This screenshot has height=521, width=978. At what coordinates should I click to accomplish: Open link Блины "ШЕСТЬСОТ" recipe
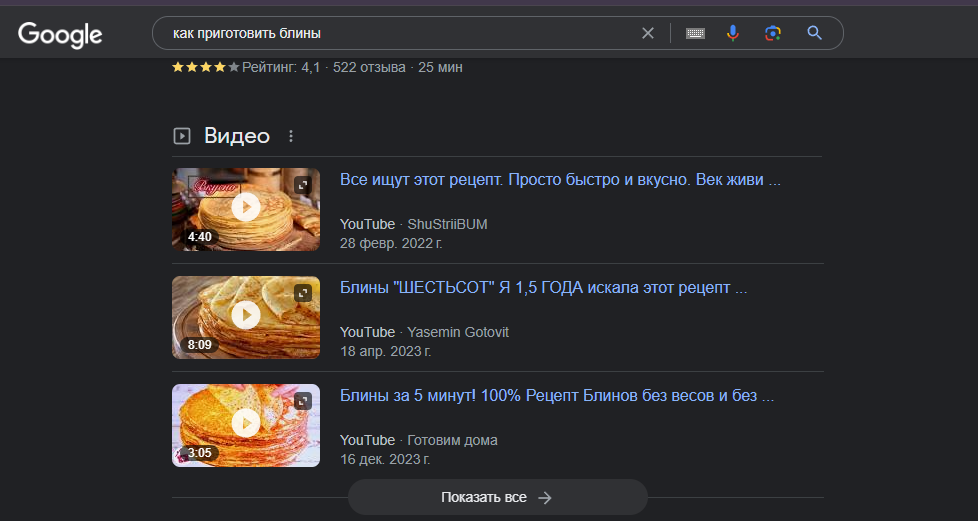[x=544, y=289]
